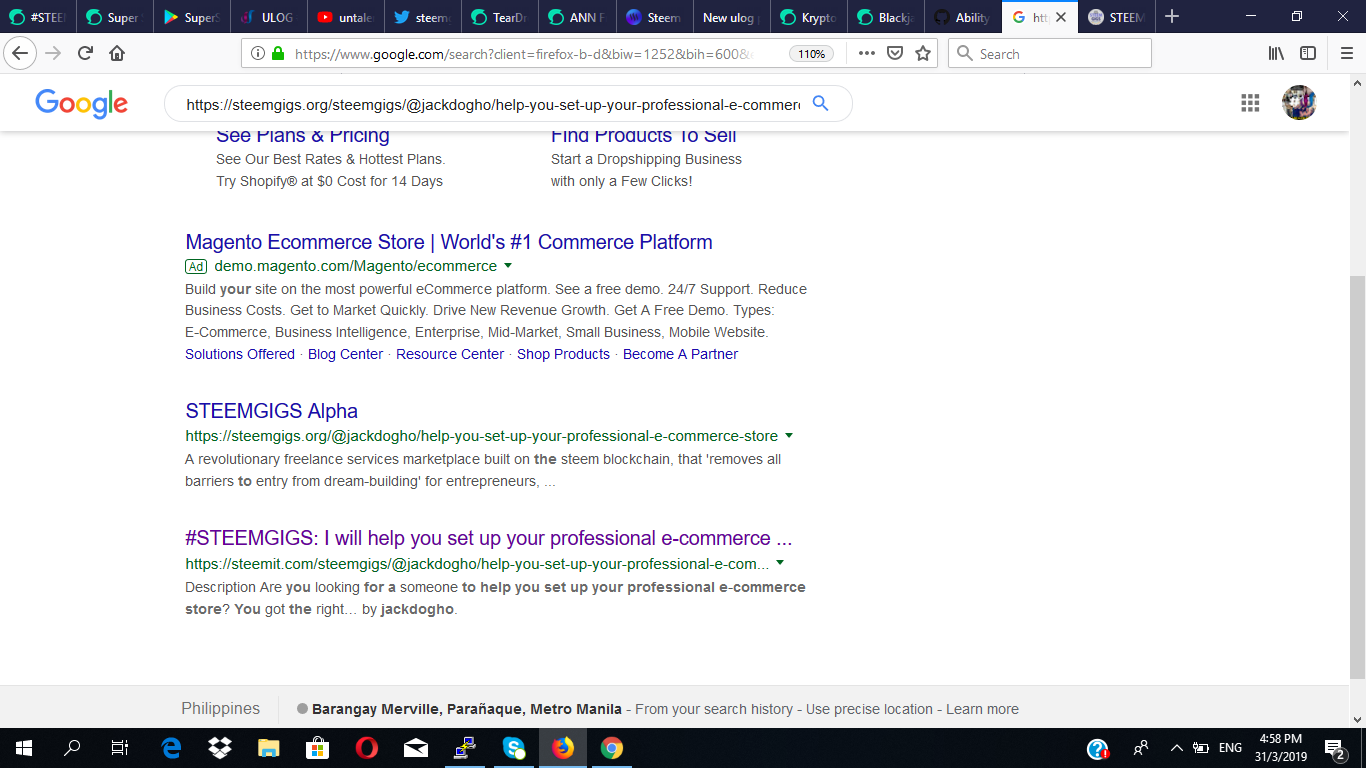The width and height of the screenshot is (1366, 768).
Task: Switch to the #STEEM tab
Action: point(39,17)
